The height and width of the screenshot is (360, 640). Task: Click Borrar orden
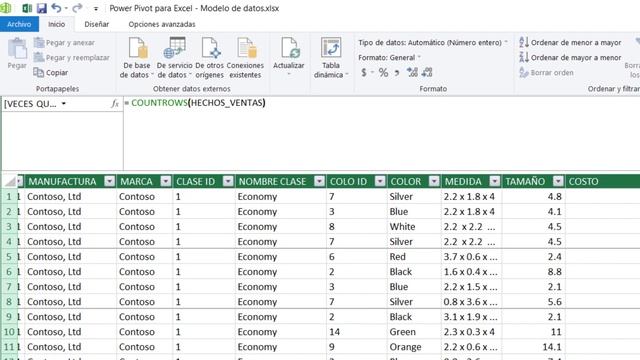click(546, 73)
